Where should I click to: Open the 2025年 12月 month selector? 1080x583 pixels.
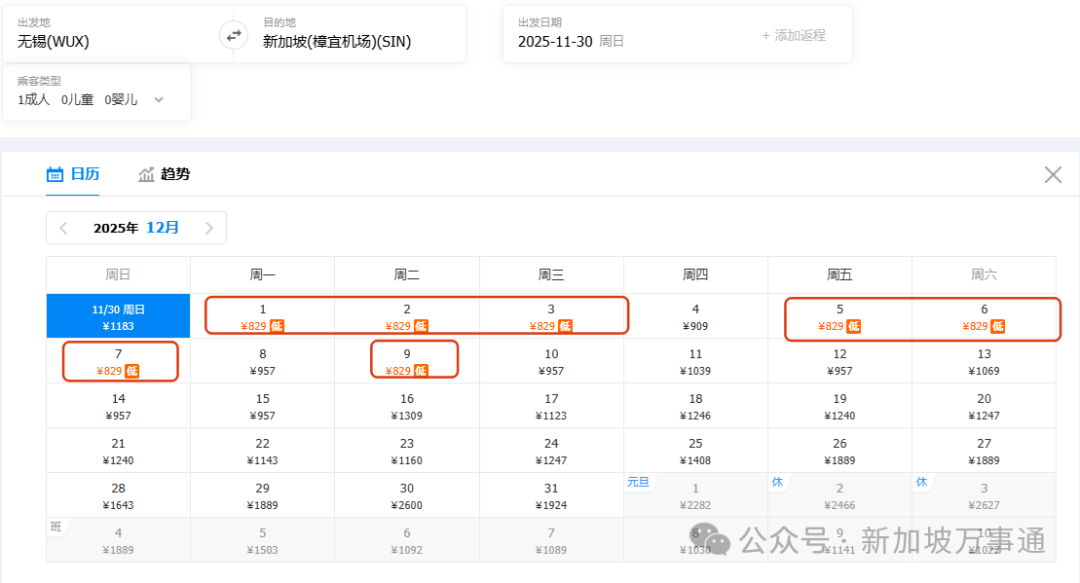pyautogui.click(x=136, y=228)
